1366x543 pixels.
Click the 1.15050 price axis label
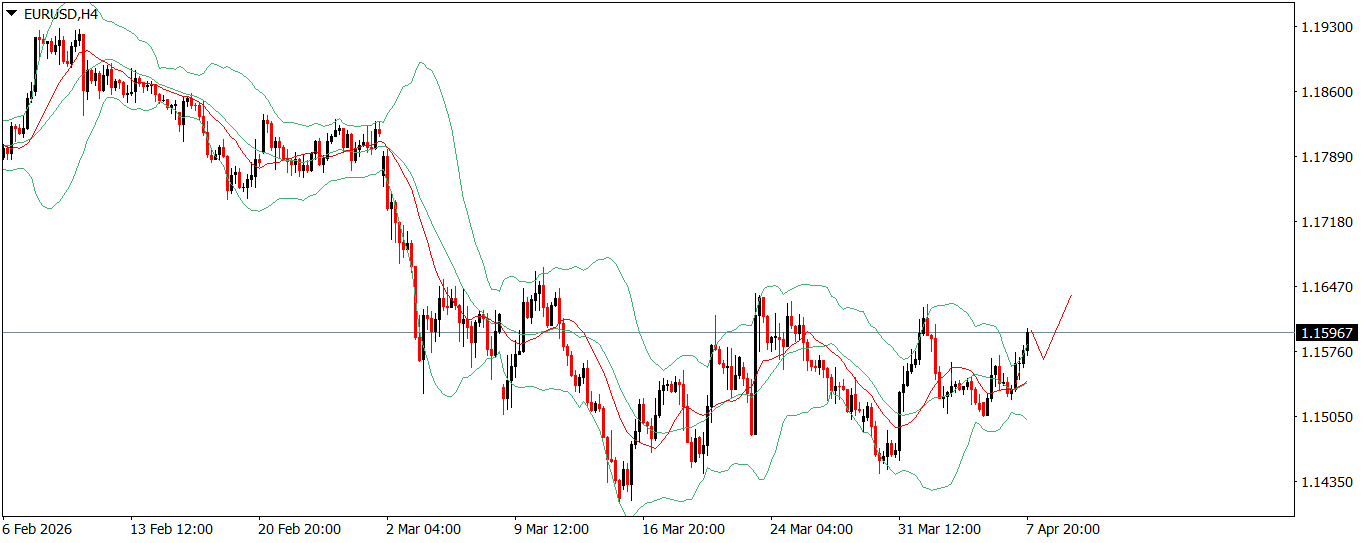(x=1326, y=417)
